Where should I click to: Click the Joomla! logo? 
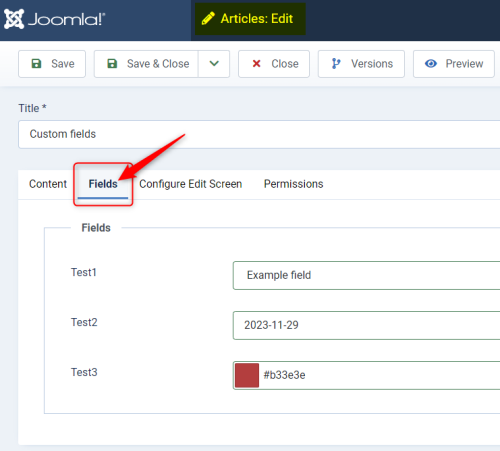point(54,19)
